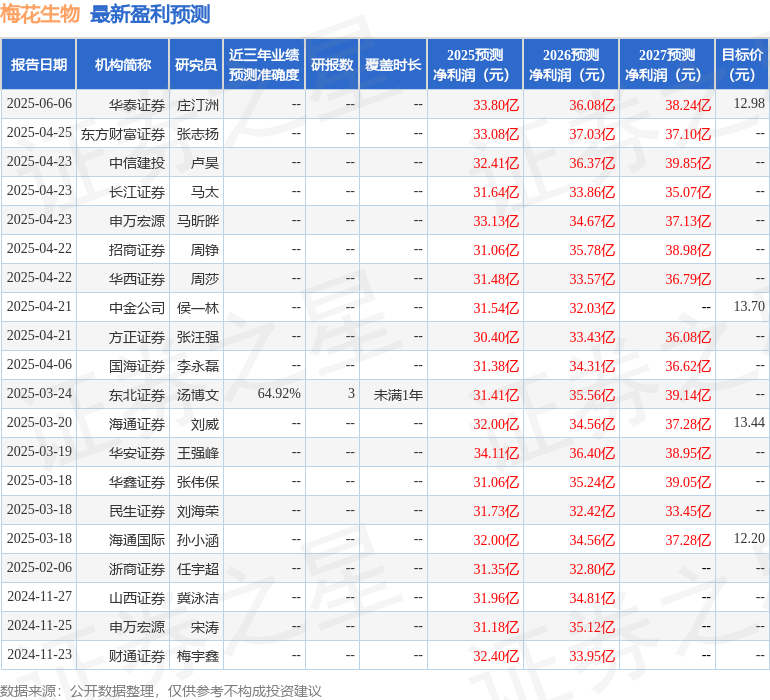
Task: Open 海通国际 institution entry
Action: tap(137, 540)
